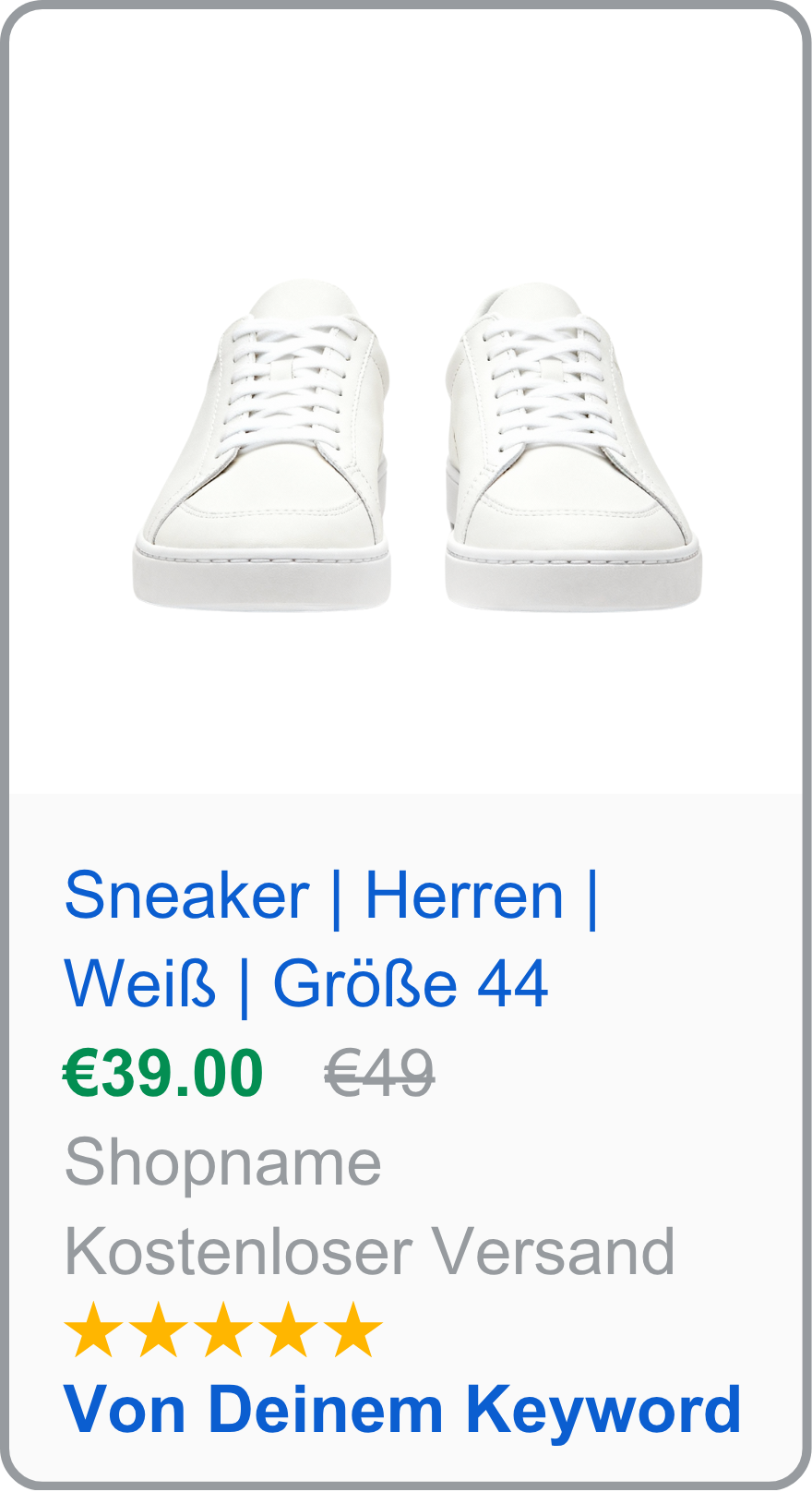Image resolution: width=812 pixels, height=1492 pixels.
Task: Click the second rating star
Action: tap(158, 1330)
